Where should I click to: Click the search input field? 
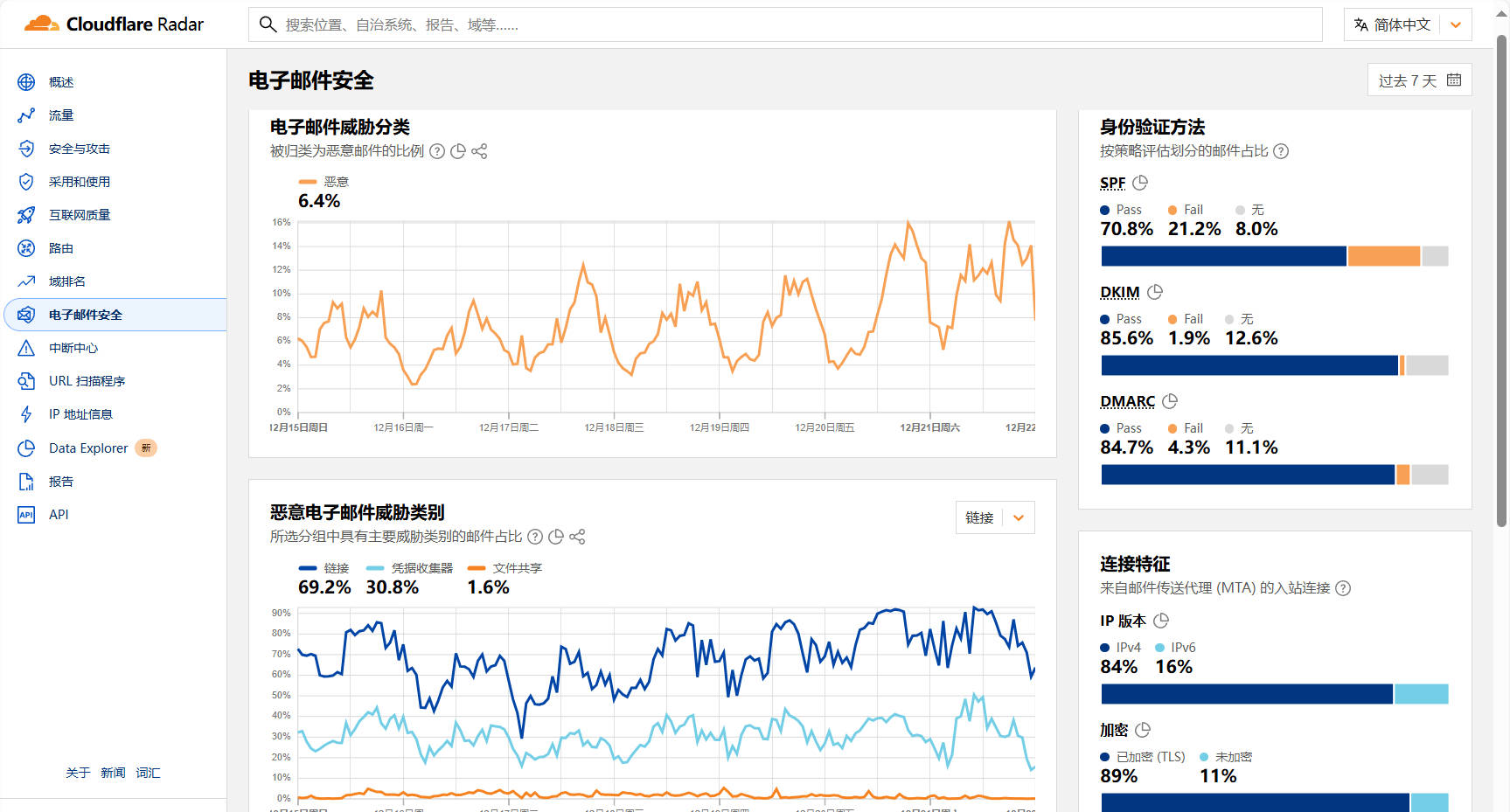tap(785, 24)
